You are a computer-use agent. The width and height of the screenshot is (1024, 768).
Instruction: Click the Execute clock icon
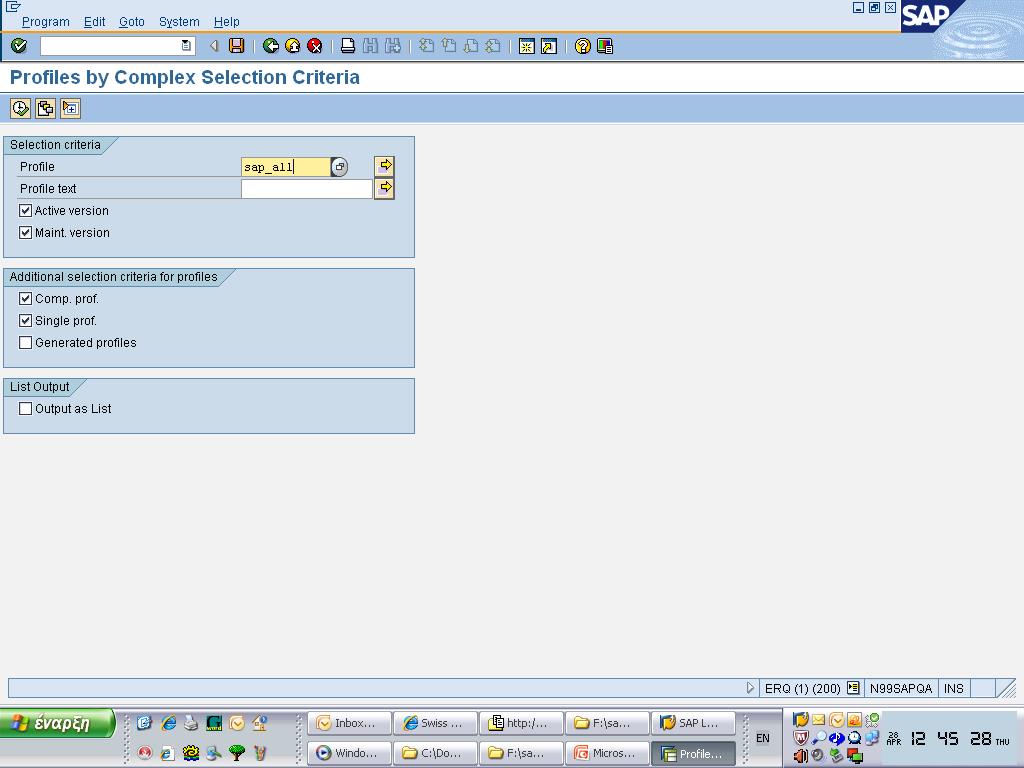tap(20, 108)
